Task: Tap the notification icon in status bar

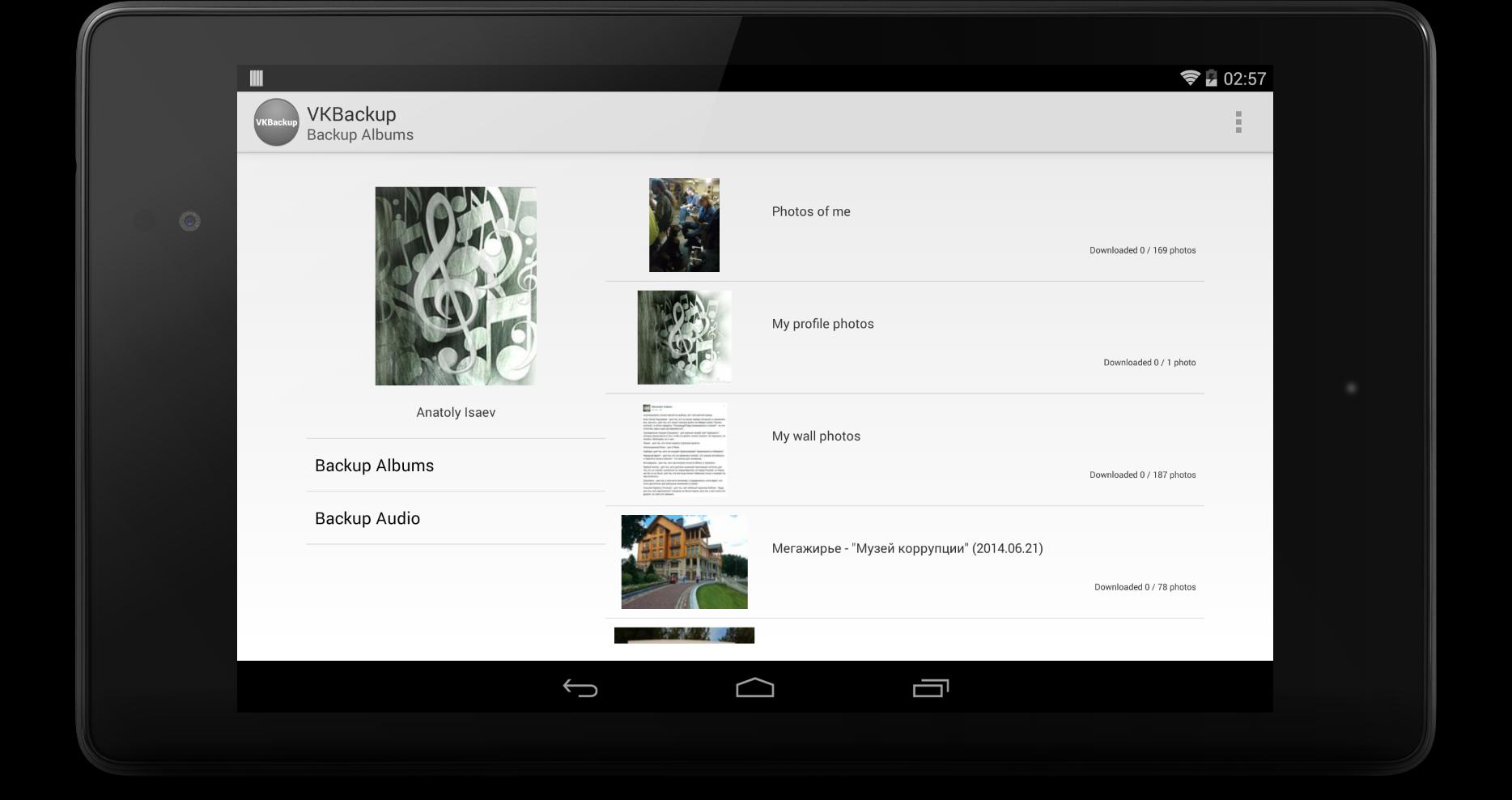Action: [x=257, y=78]
